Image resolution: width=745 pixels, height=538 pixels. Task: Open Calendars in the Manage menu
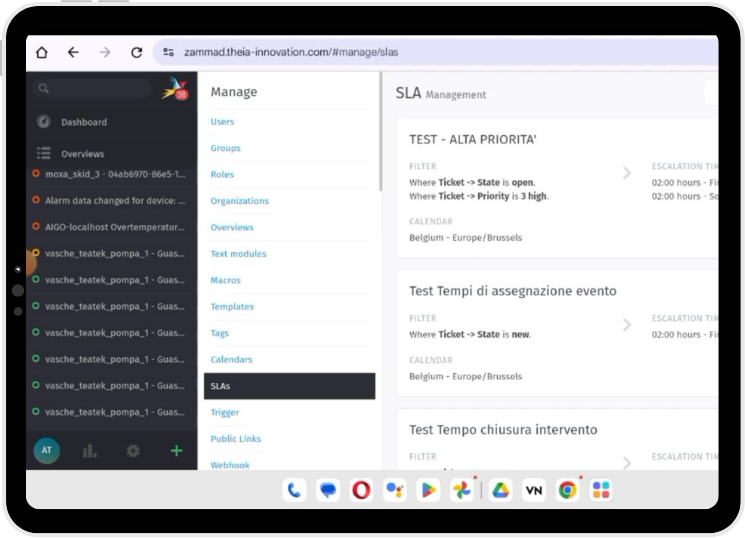click(x=231, y=360)
